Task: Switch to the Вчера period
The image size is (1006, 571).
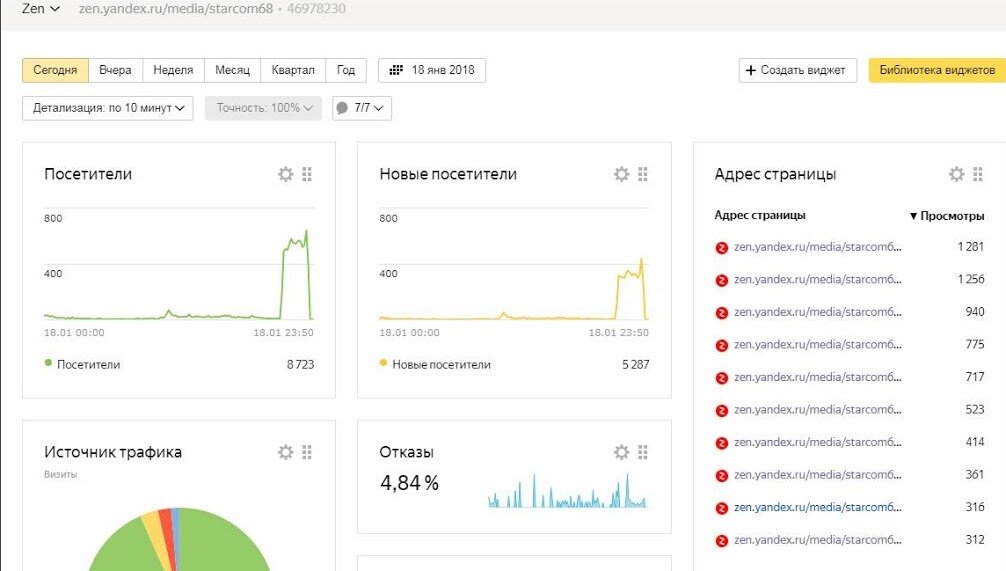Action: [x=115, y=70]
